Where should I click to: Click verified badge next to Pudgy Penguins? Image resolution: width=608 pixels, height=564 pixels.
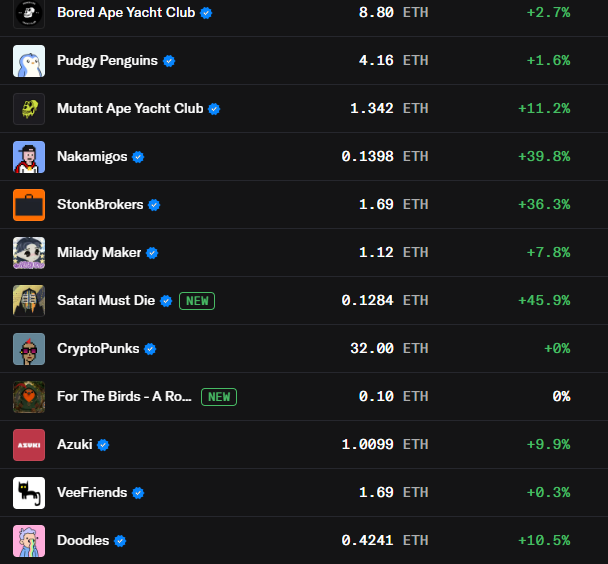click(x=169, y=61)
